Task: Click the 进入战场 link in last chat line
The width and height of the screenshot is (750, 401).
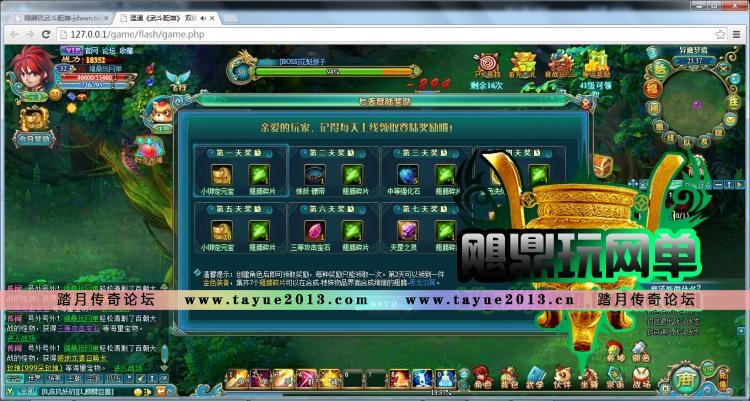Action: pyautogui.click(x=128, y=368)
